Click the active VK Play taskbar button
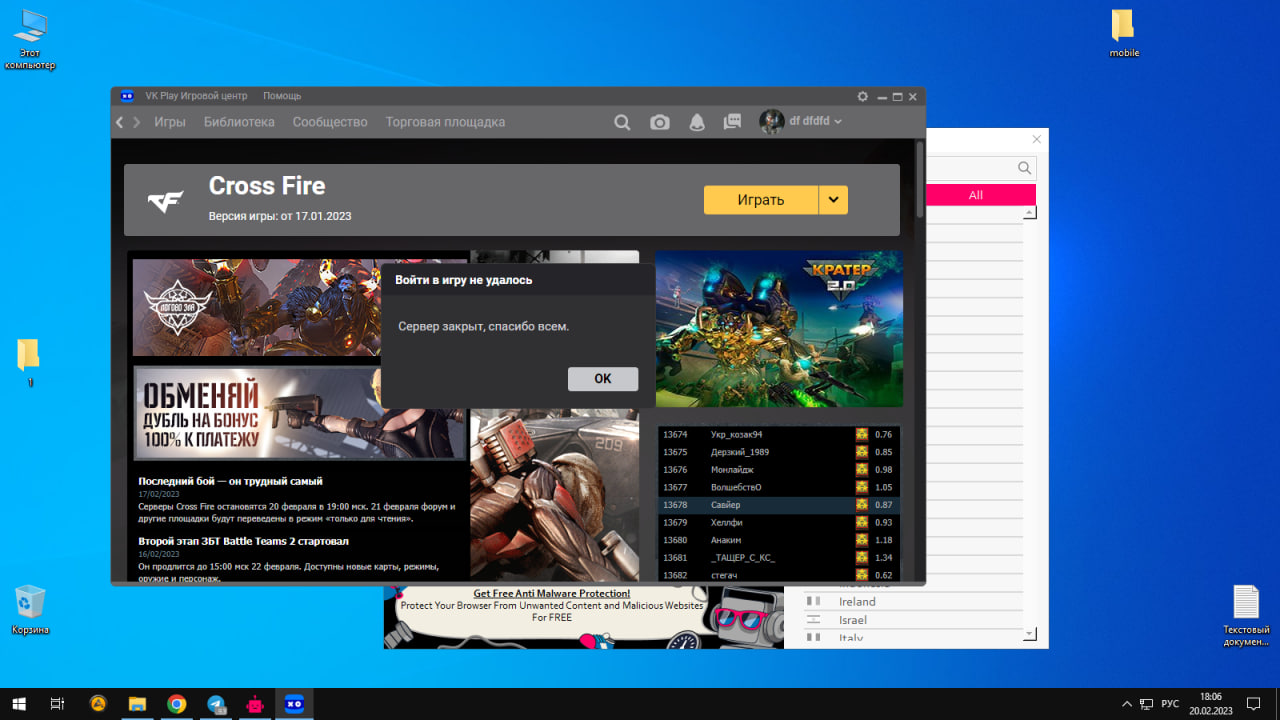Screen dimensions: 1280x720 coord(294,704)
